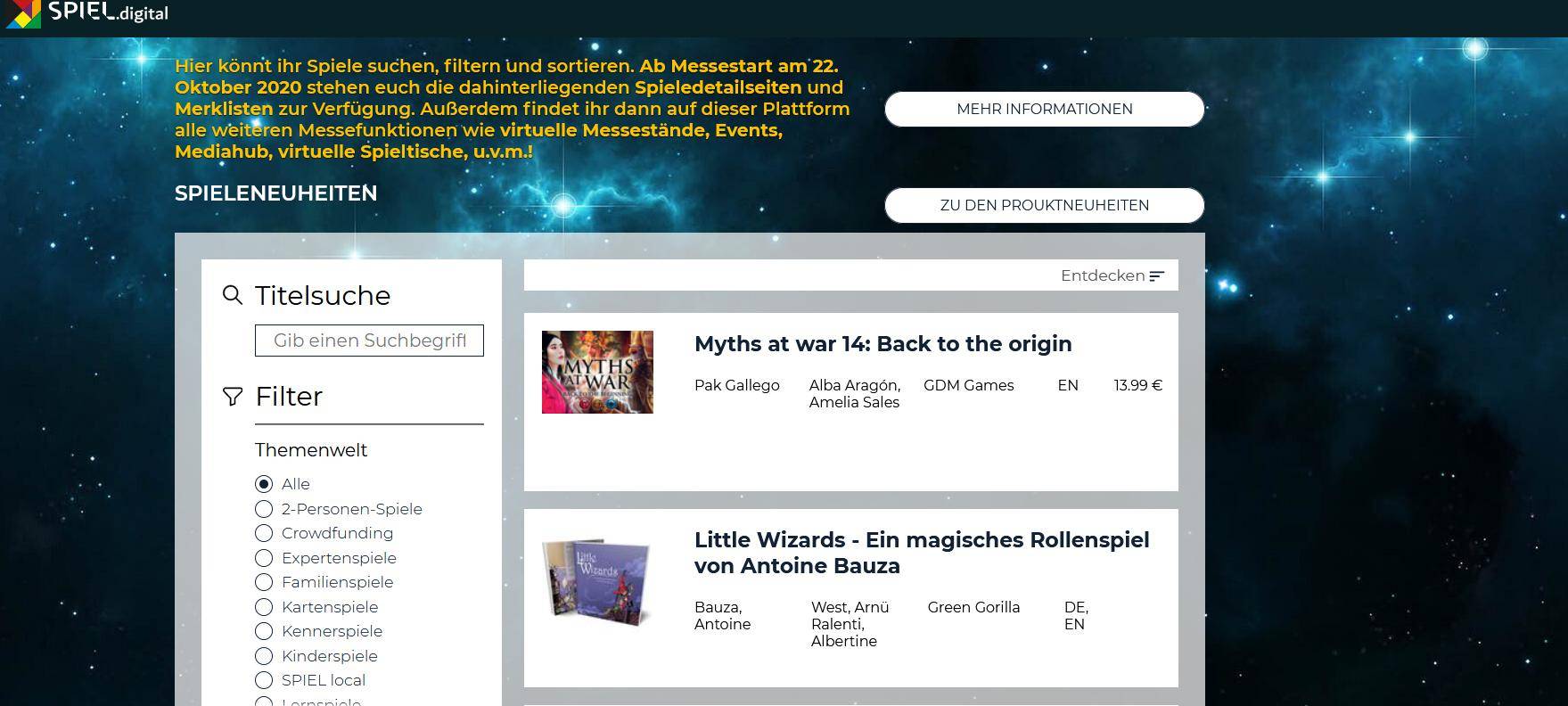
Task: Select the Kennerspiele filter
Action: click(264, 631)
